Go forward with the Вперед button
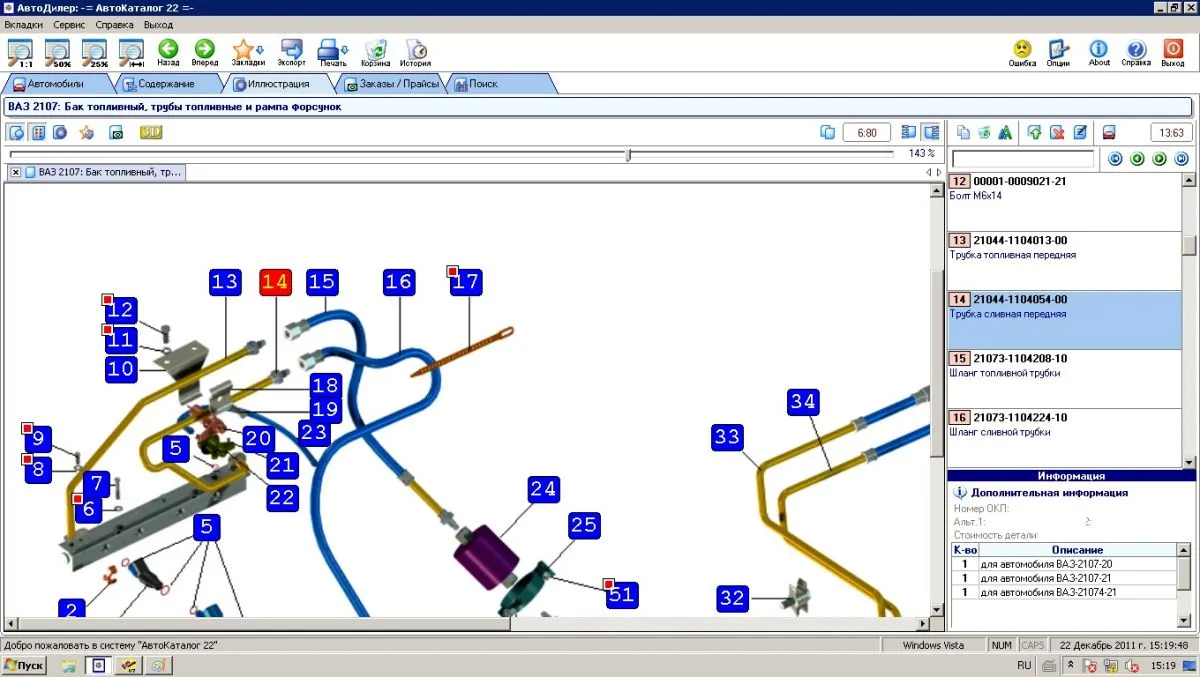Screen dimensions: 1200x677 204,52
